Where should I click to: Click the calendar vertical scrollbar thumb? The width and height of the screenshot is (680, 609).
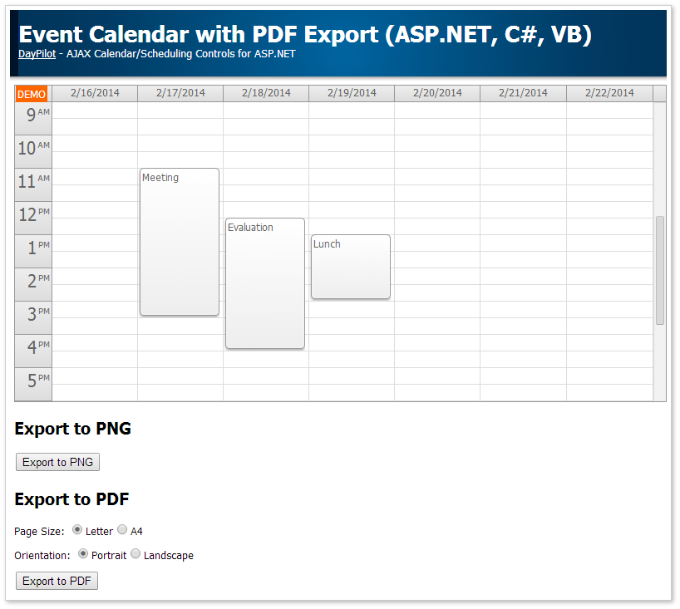coord(660,270)
